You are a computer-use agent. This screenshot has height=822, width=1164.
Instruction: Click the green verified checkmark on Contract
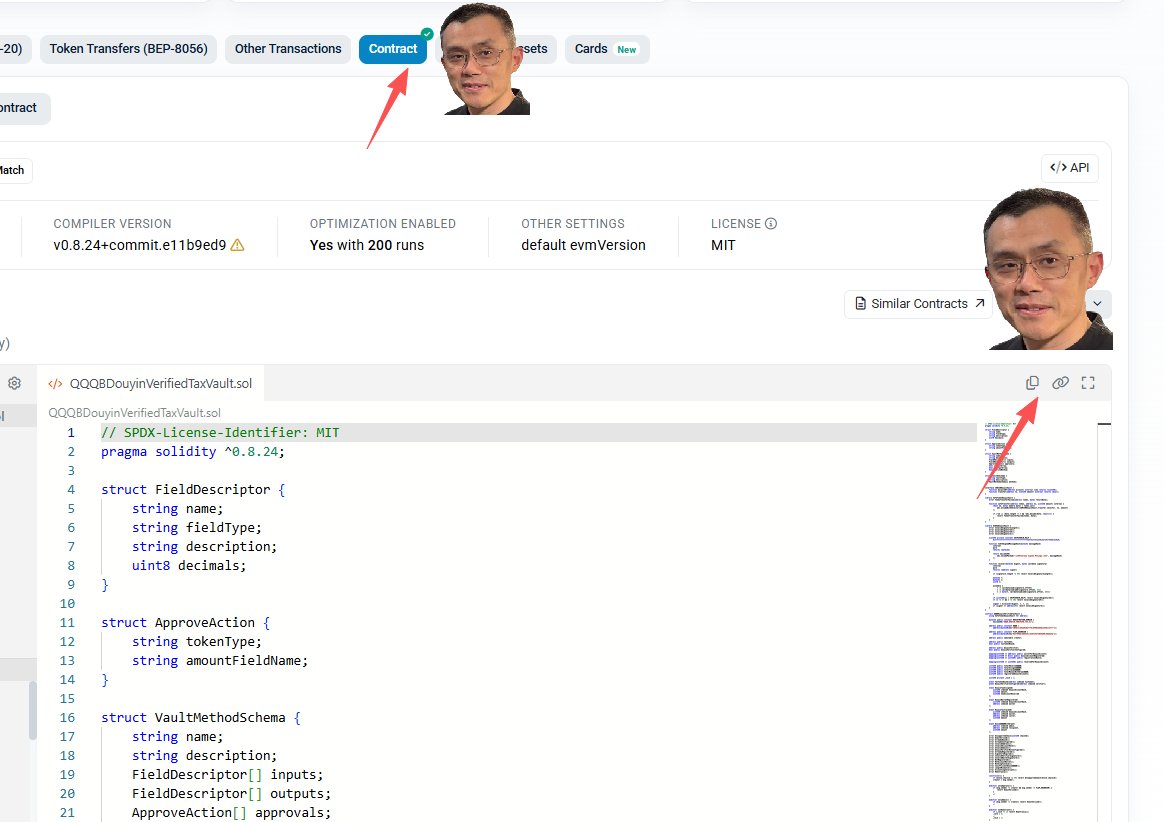(x=427, y=33)
